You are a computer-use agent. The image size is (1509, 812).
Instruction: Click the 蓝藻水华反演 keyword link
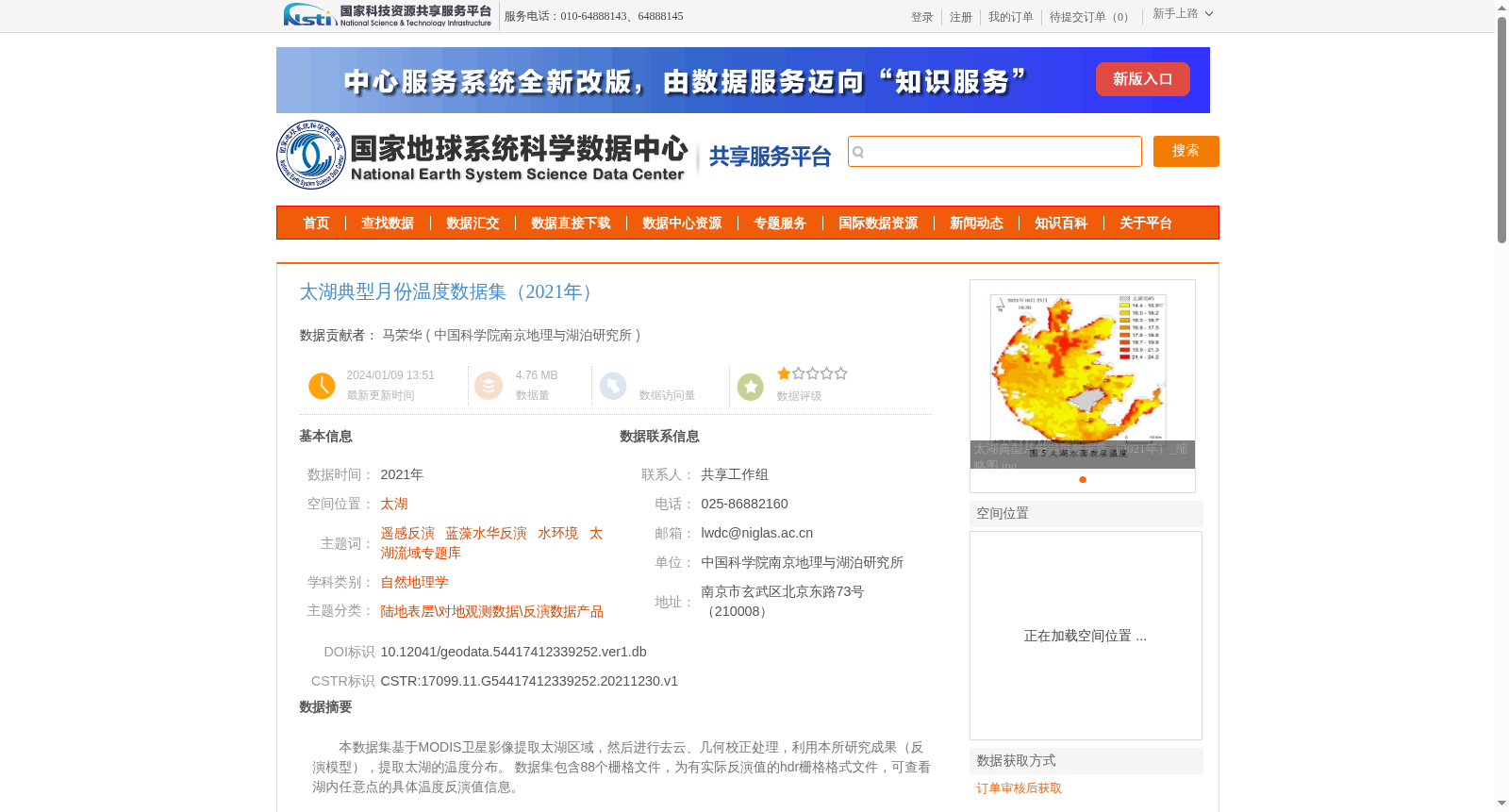tap(486, 533)
